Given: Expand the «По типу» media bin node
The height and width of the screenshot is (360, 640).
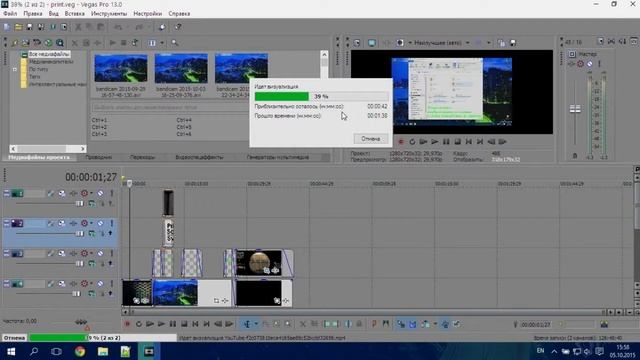Looking at the screenshot, I should coord(15,69).
